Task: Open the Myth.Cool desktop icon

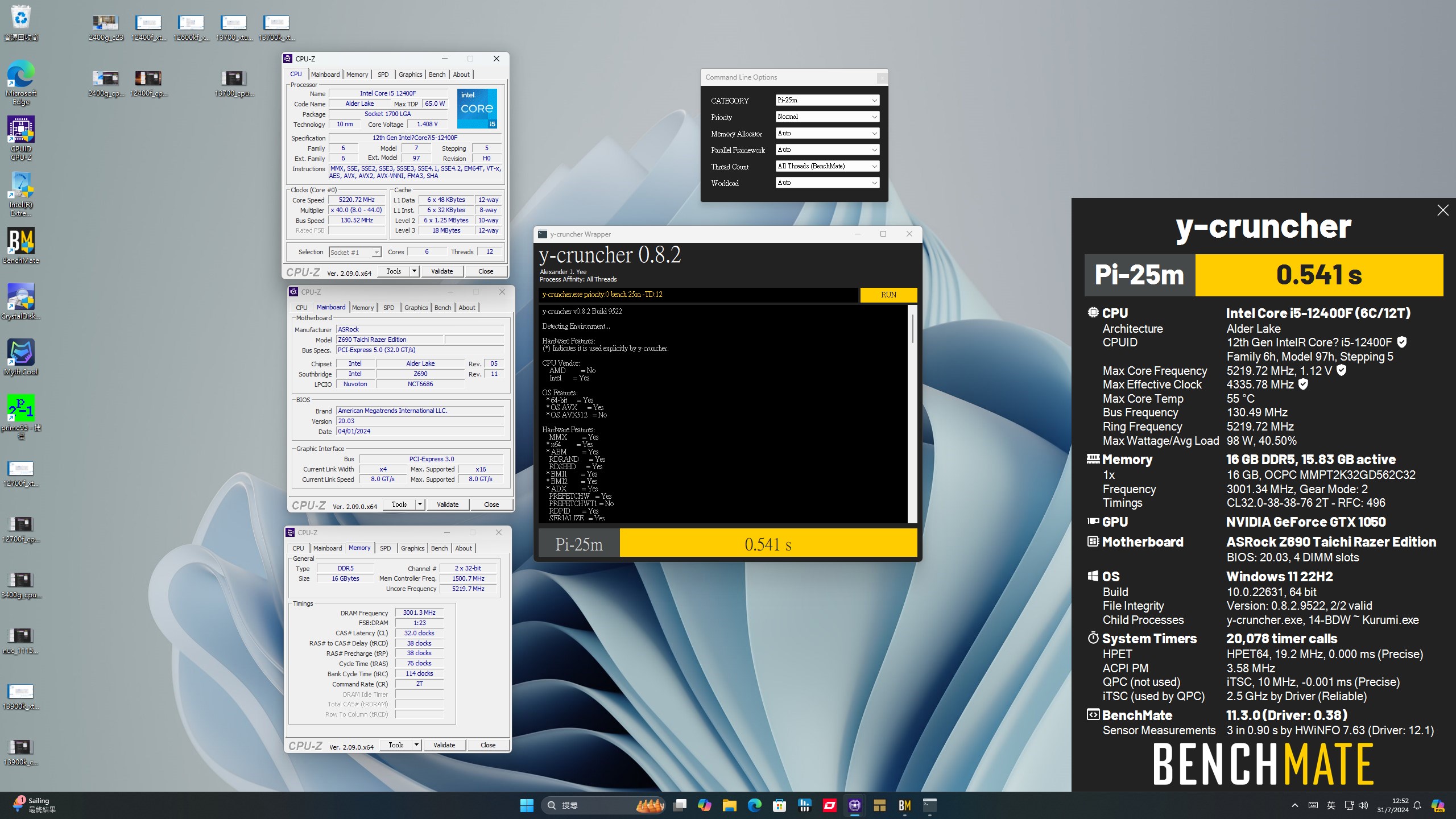Action: point(21,357)
